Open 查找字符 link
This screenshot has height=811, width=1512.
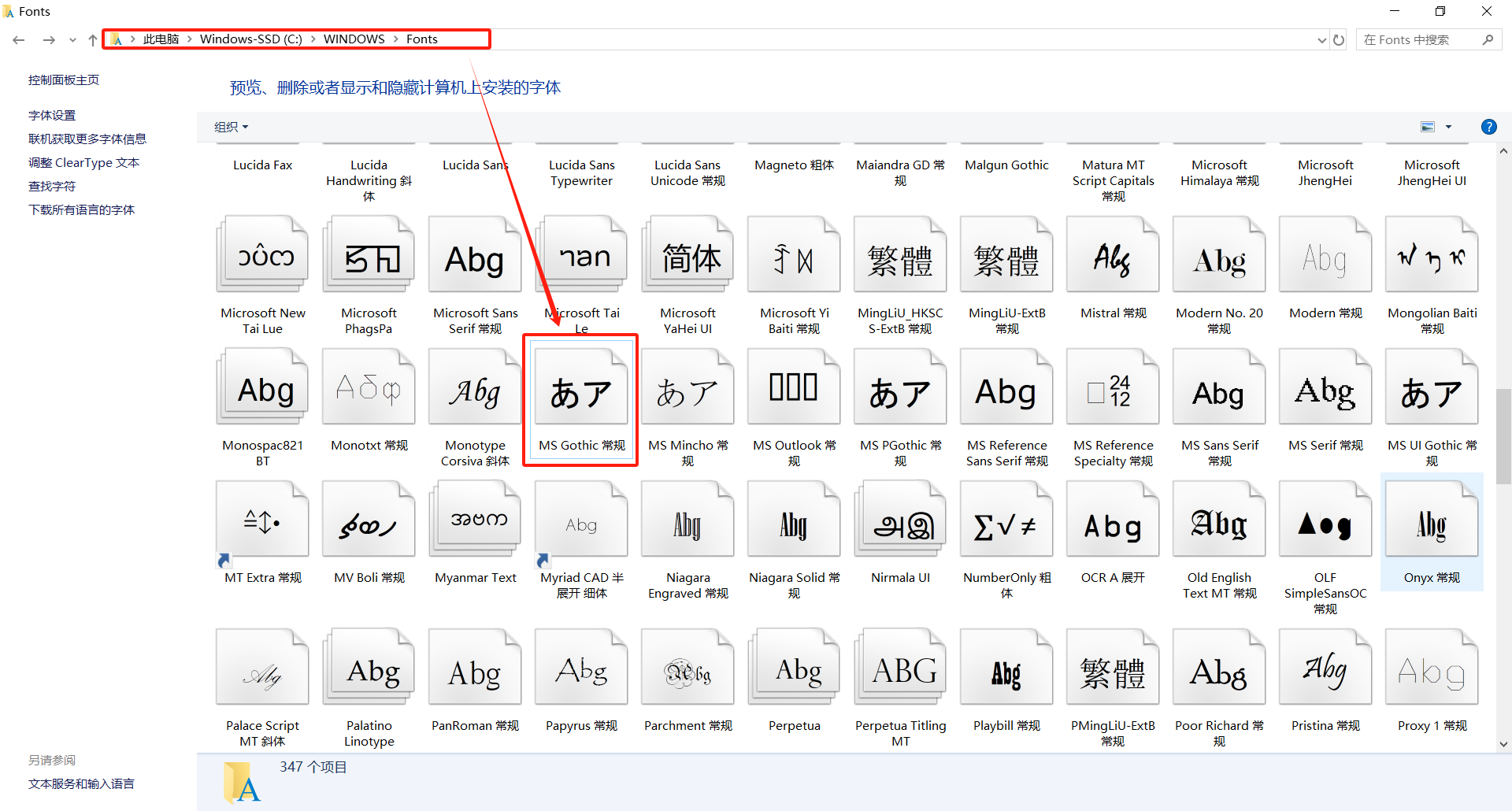[52, 186]
